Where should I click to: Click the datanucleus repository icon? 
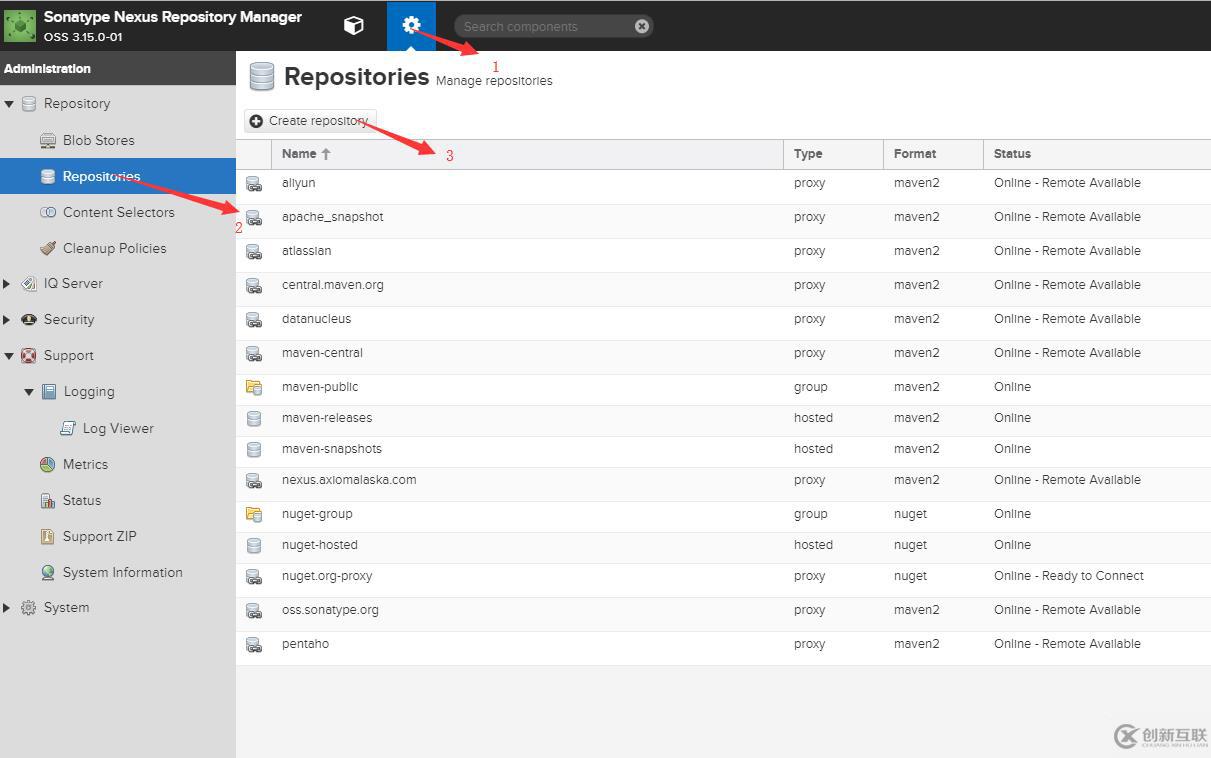tap(254, 320)
